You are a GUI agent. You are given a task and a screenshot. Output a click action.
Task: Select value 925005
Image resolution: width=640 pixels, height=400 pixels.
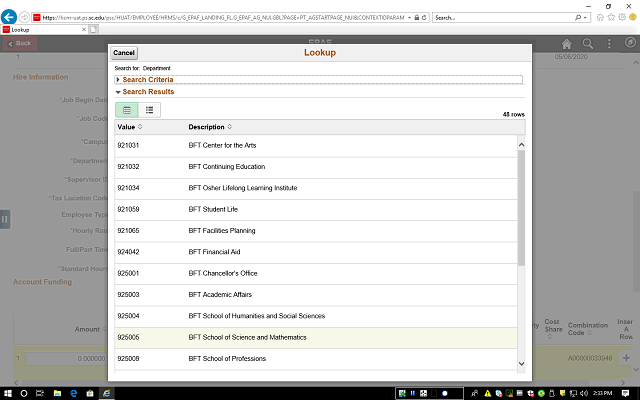[128, 337]
